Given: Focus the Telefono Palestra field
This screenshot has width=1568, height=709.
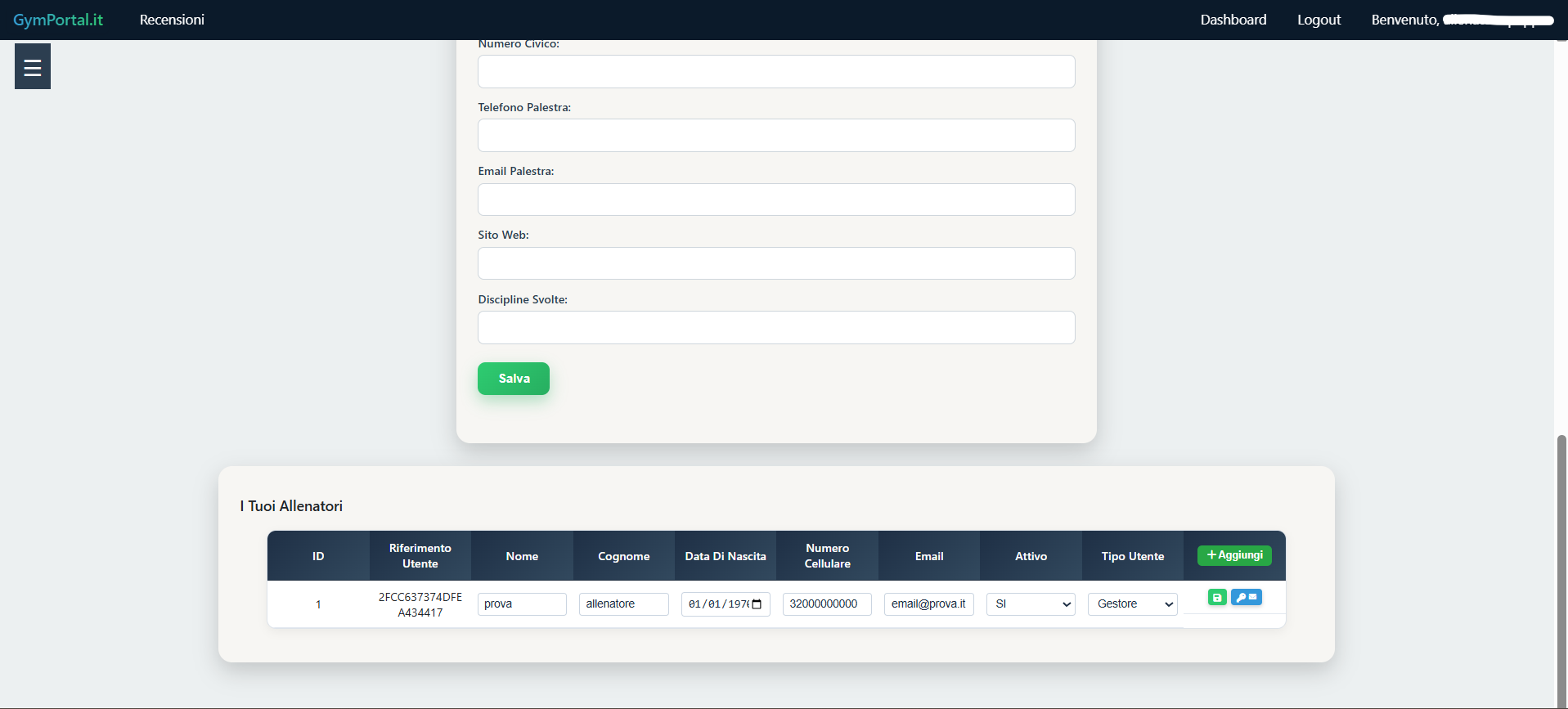Looking at the screenshot, I should click(x=776, y=136).
